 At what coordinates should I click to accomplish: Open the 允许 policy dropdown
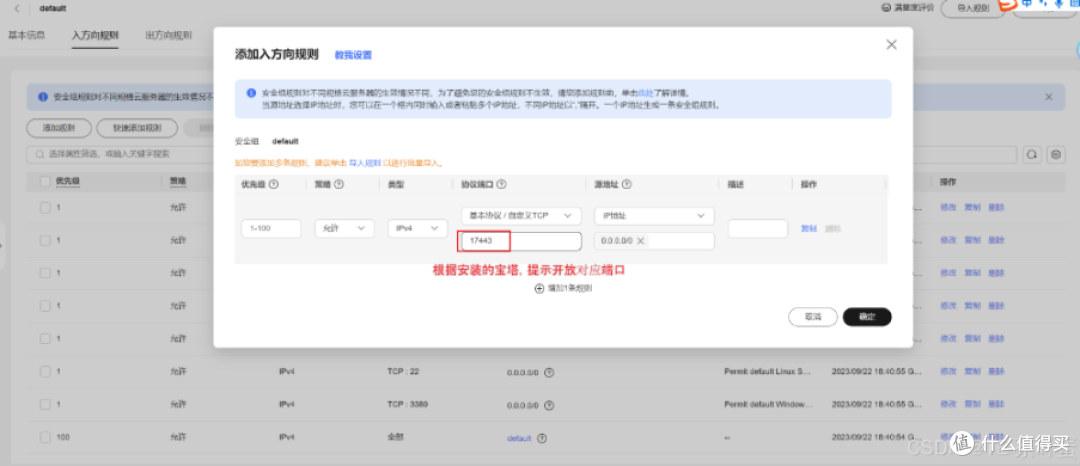[x=344, y=229]
